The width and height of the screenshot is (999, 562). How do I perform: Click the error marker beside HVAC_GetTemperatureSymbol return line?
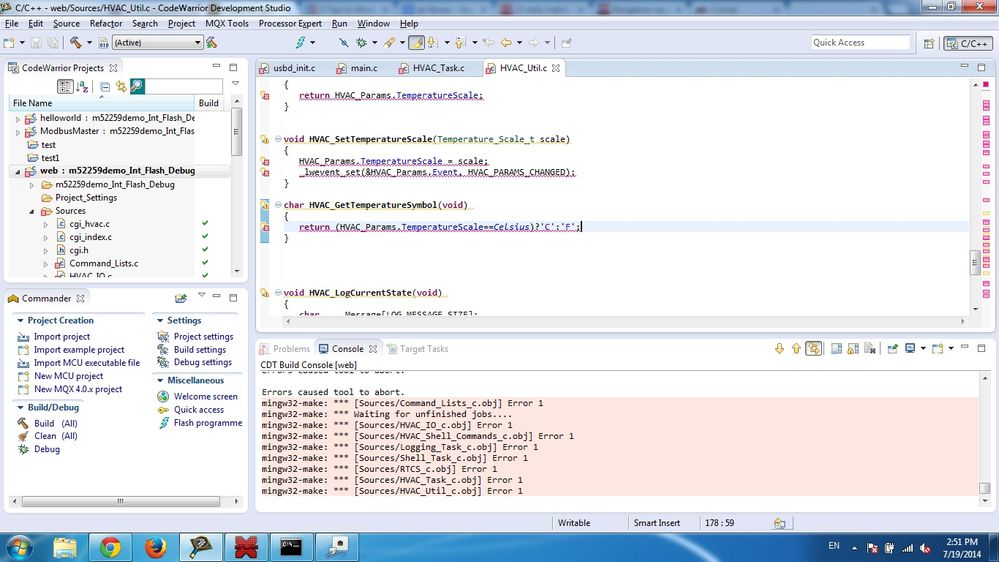tap(264, 227)
